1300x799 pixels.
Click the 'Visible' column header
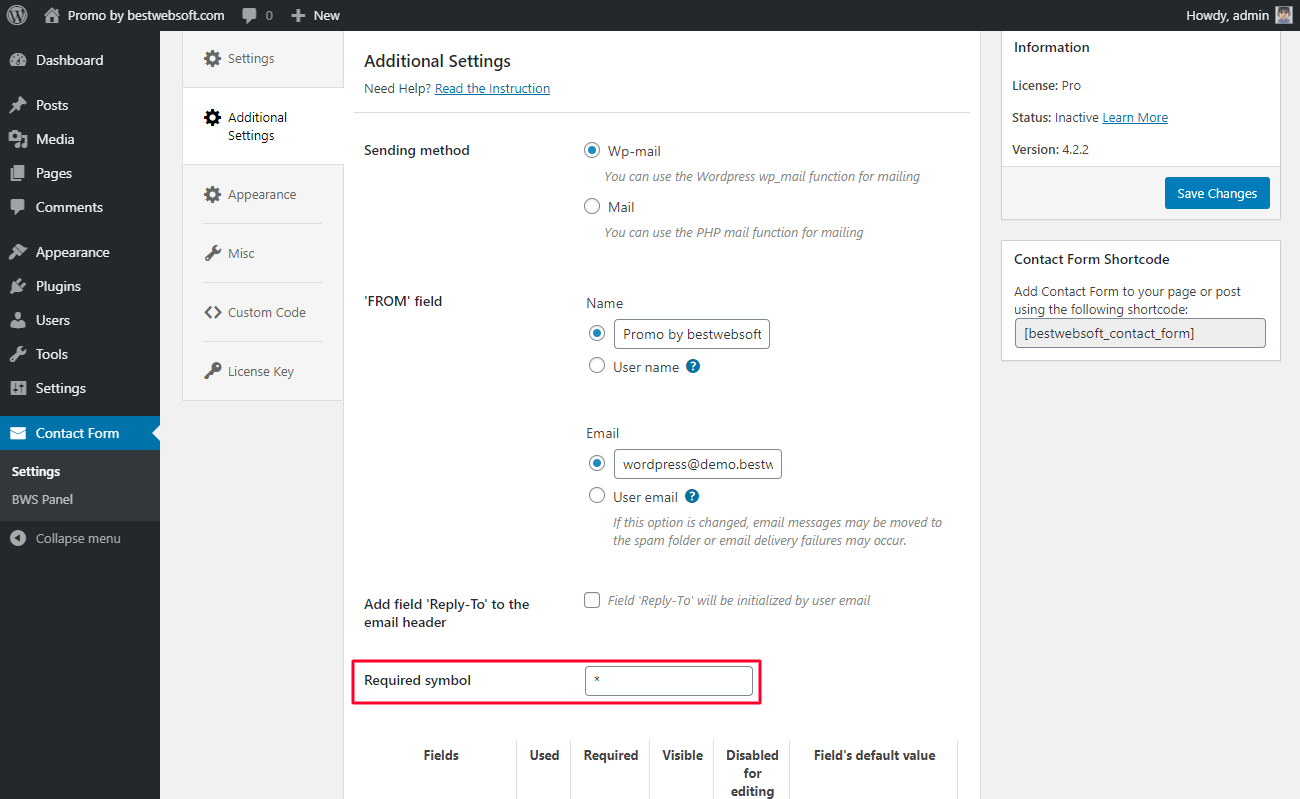(682, 755)
